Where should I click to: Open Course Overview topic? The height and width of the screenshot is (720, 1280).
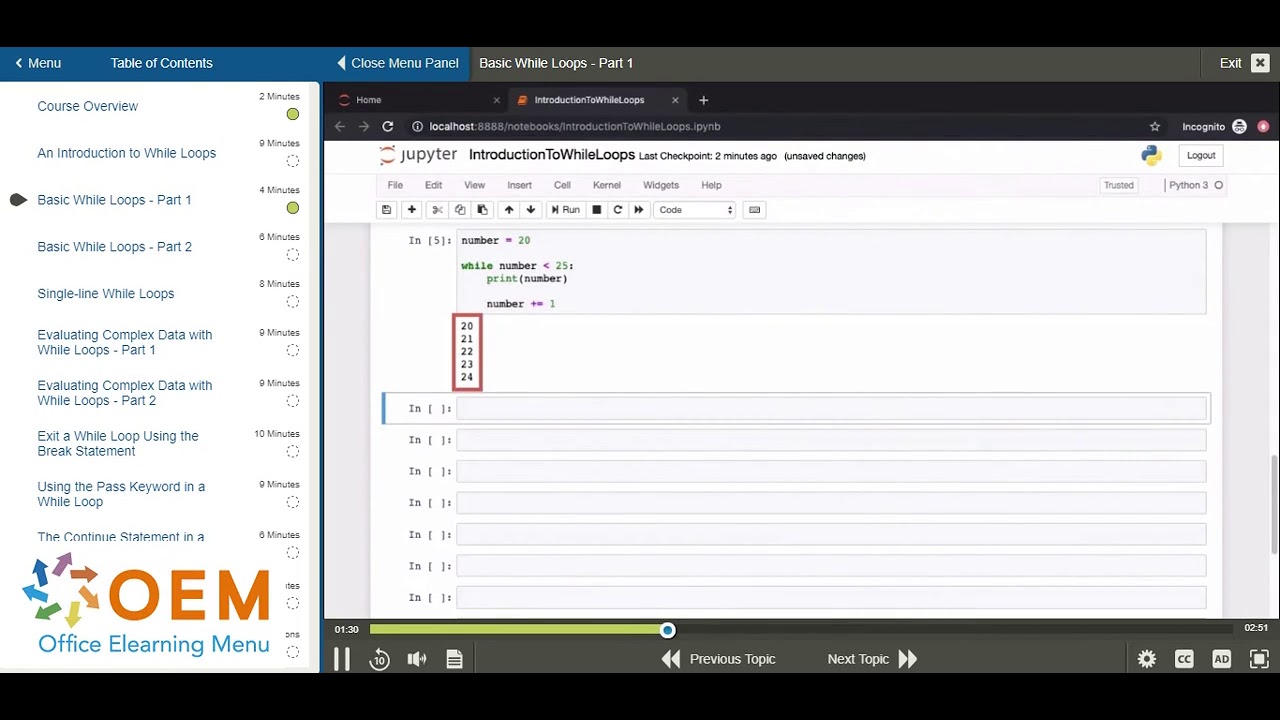click(x=87, y=106)
